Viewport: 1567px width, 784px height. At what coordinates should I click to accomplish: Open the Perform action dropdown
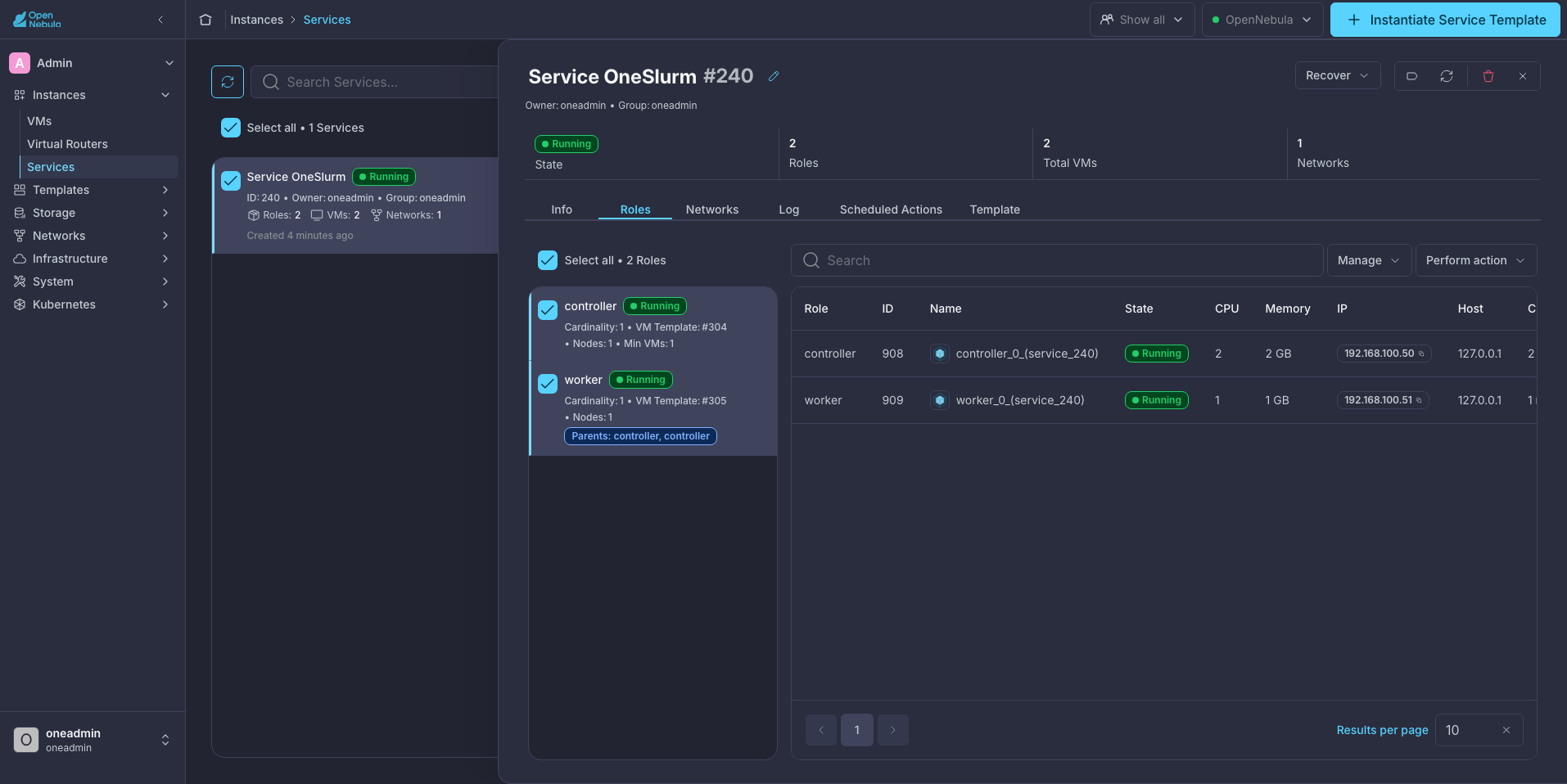[x=1476, y=260]
